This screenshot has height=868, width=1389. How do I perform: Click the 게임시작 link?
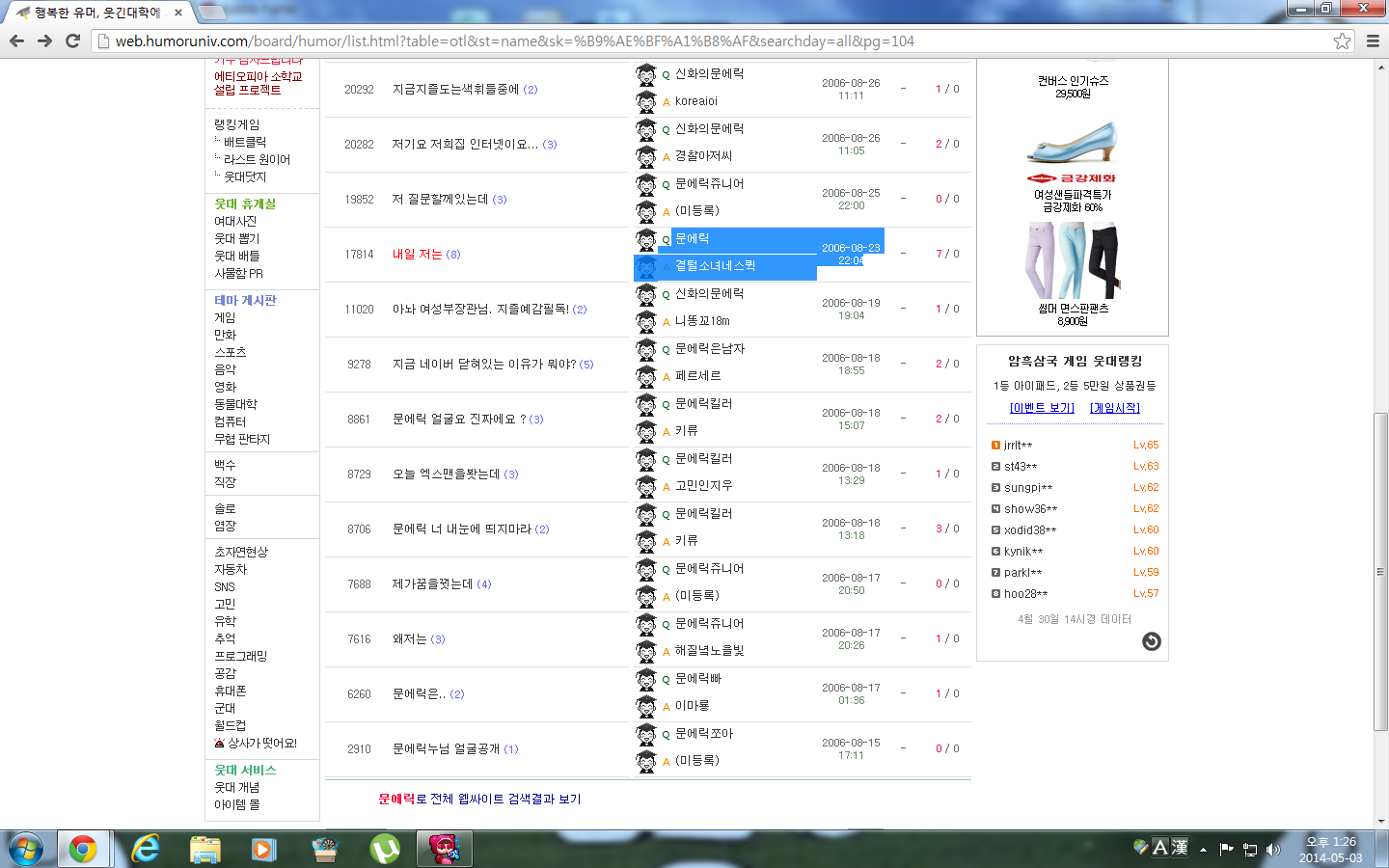point(1115,408)
